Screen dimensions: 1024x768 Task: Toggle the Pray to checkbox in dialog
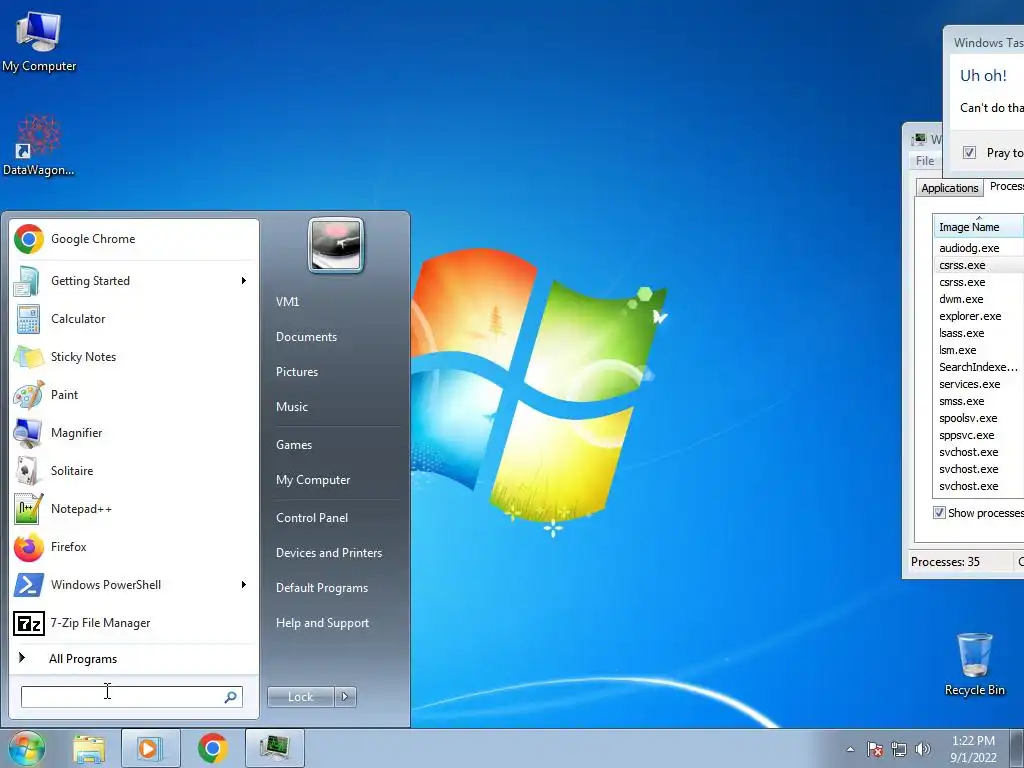970,152
